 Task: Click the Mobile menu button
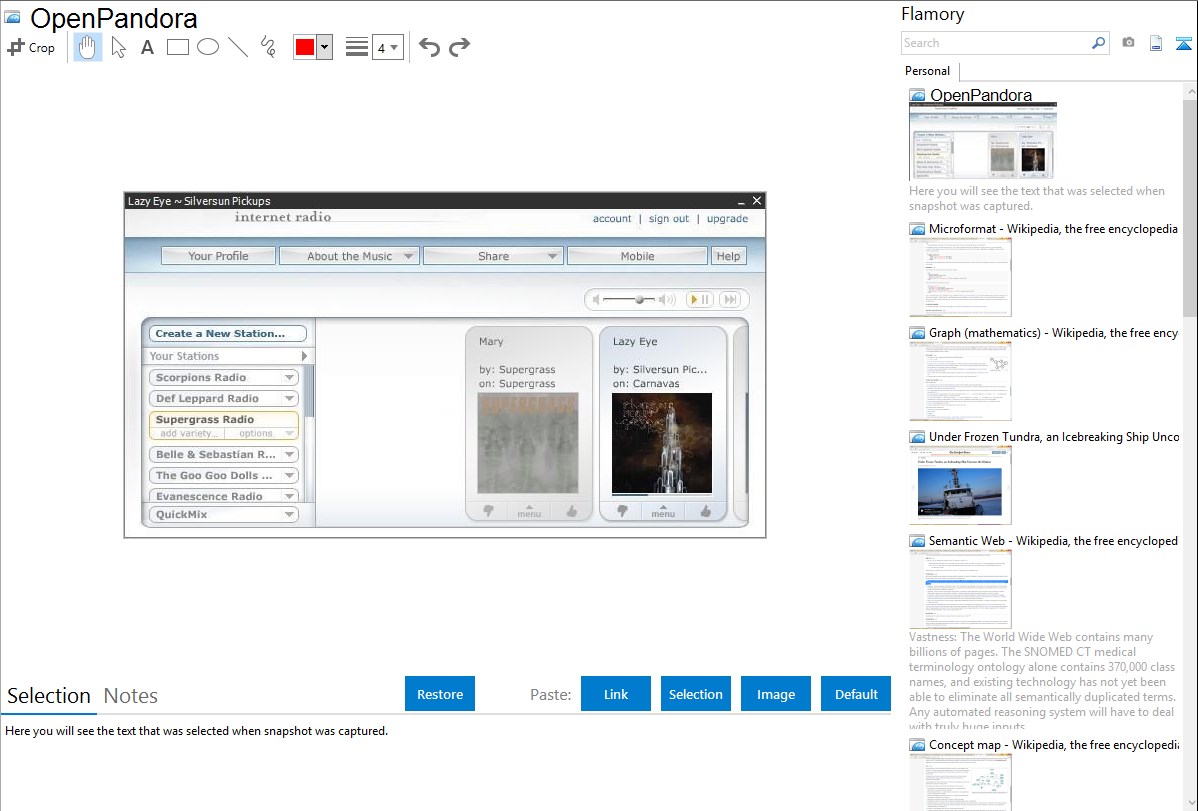[x=637, y=256]
